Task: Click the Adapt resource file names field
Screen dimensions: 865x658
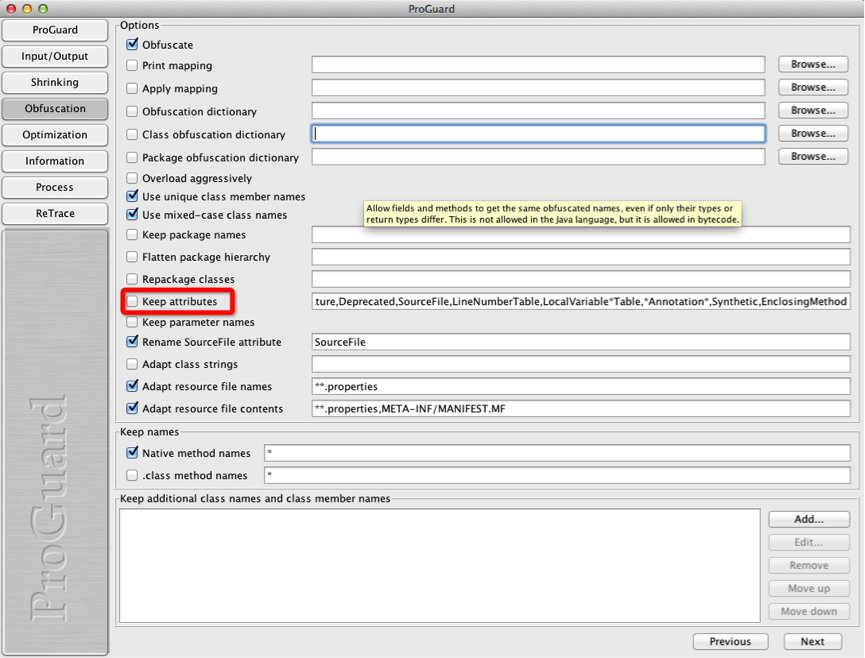Action: coord(581,386)
